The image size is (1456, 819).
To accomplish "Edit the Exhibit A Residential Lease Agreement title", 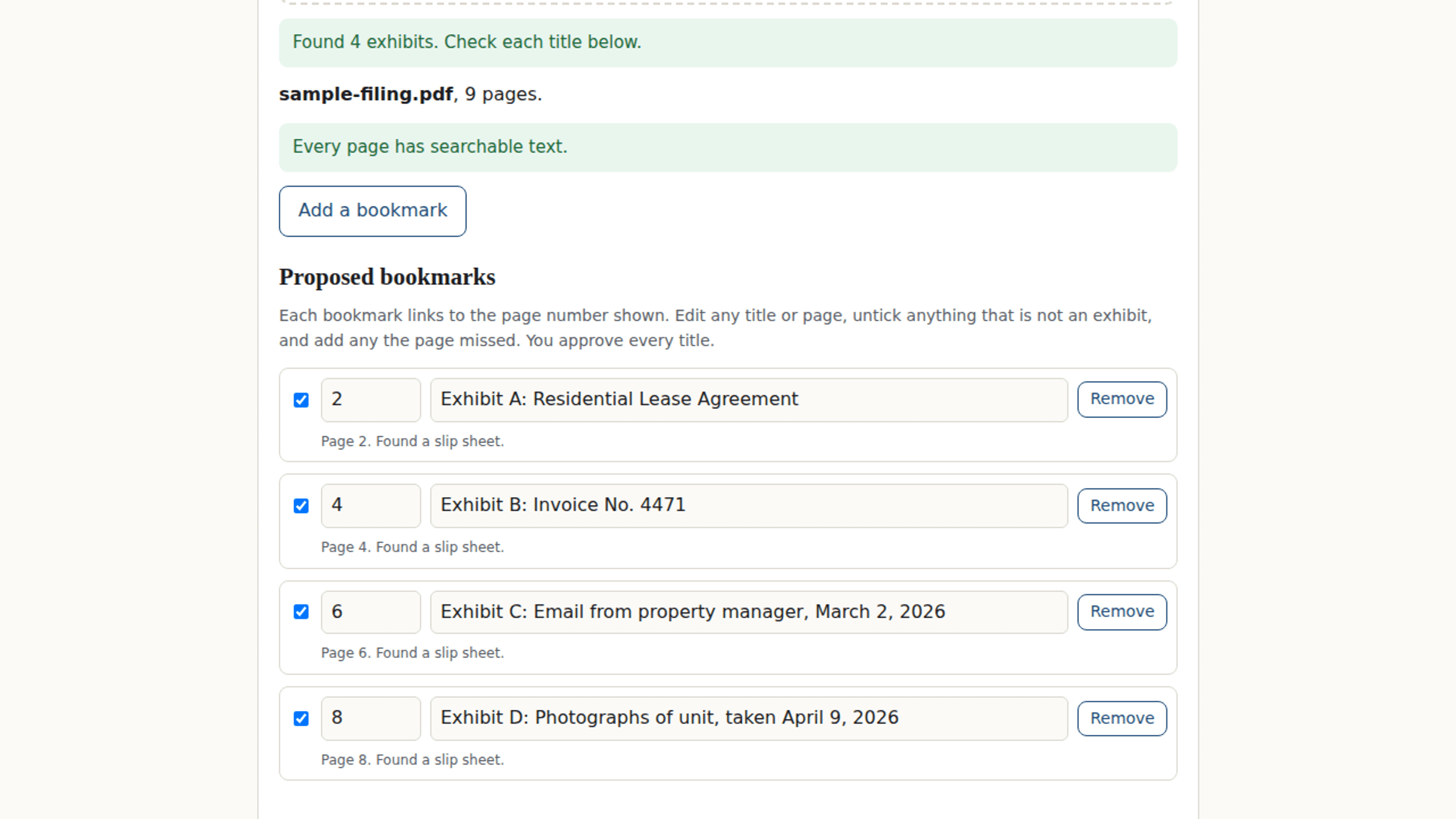I will click(749, 400).
